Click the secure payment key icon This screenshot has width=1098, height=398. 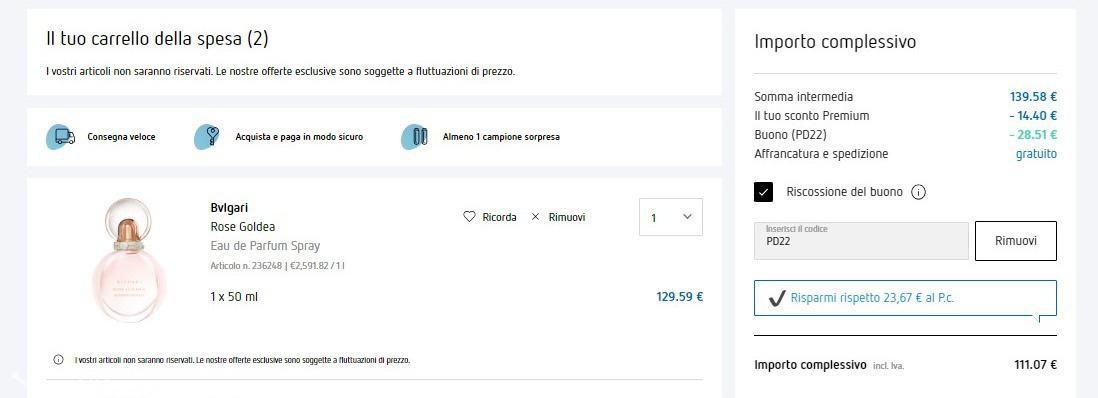pyautogui.click(x=207, y=137)
